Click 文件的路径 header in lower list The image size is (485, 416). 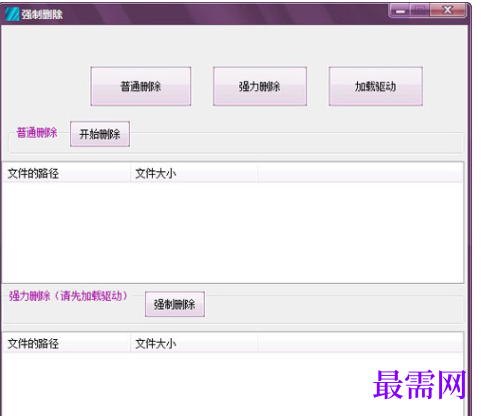click(66, 343)
